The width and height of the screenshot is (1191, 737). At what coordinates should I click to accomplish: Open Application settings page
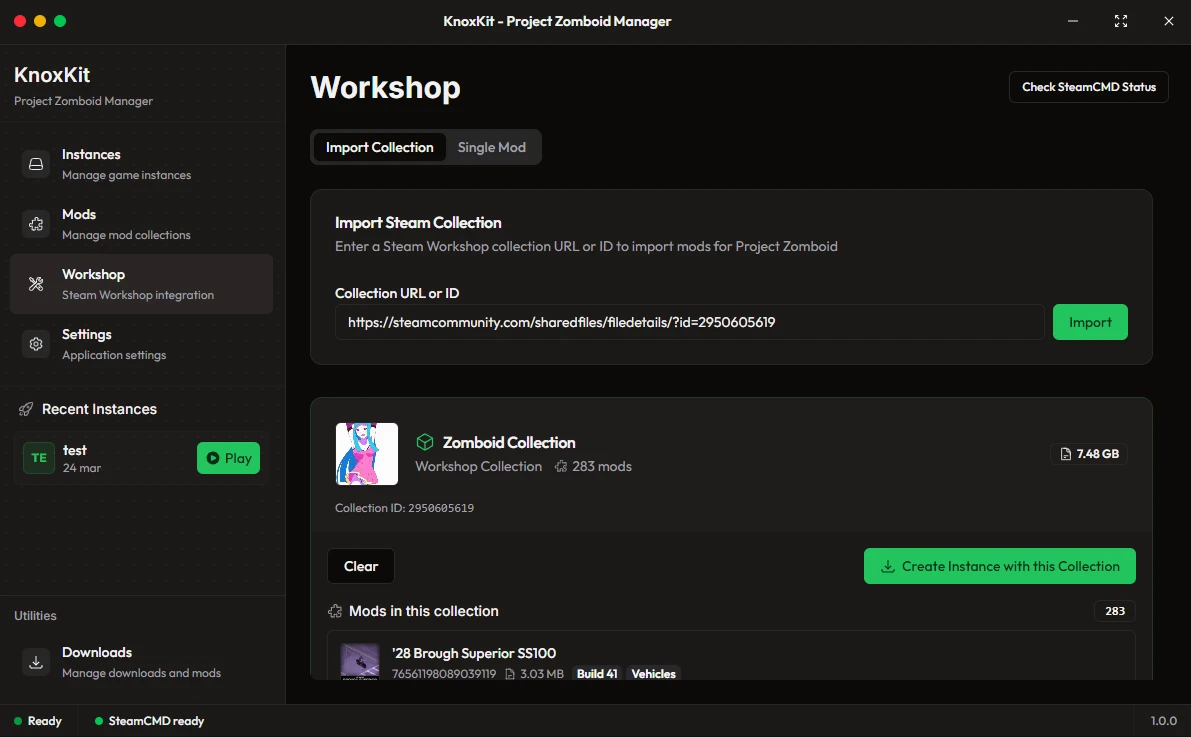click(141, 344)
